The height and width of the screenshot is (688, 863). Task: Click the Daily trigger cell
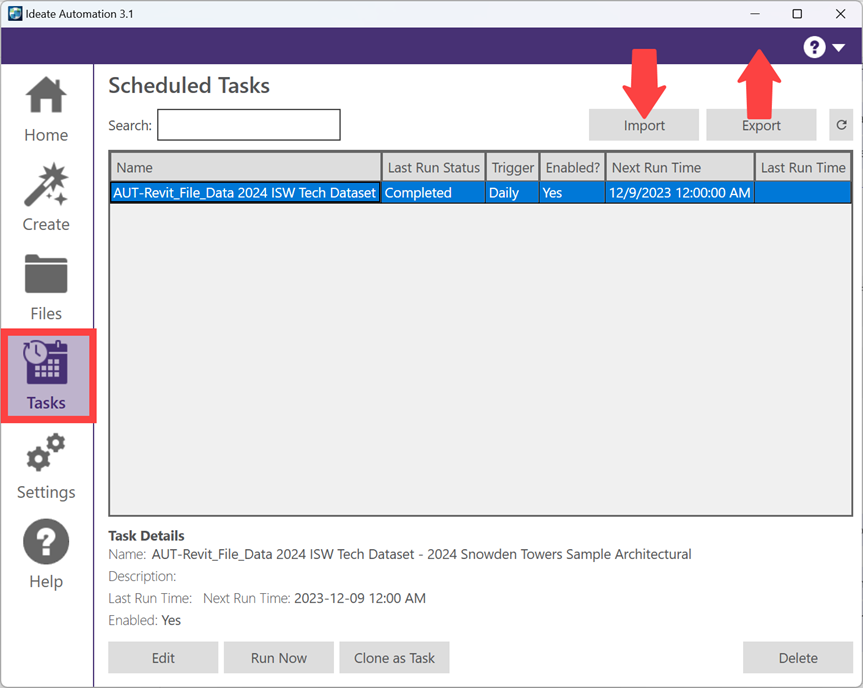tap(512, 193)
